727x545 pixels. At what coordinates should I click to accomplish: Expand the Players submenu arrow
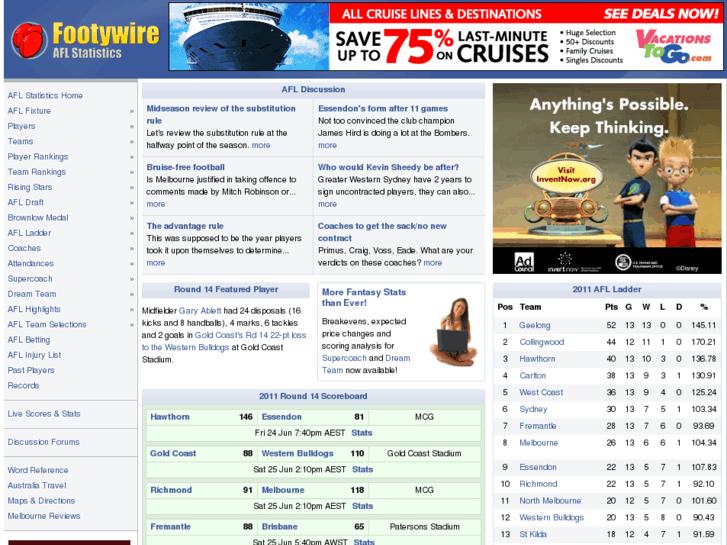pyautogui.click(x=132, y=127)
